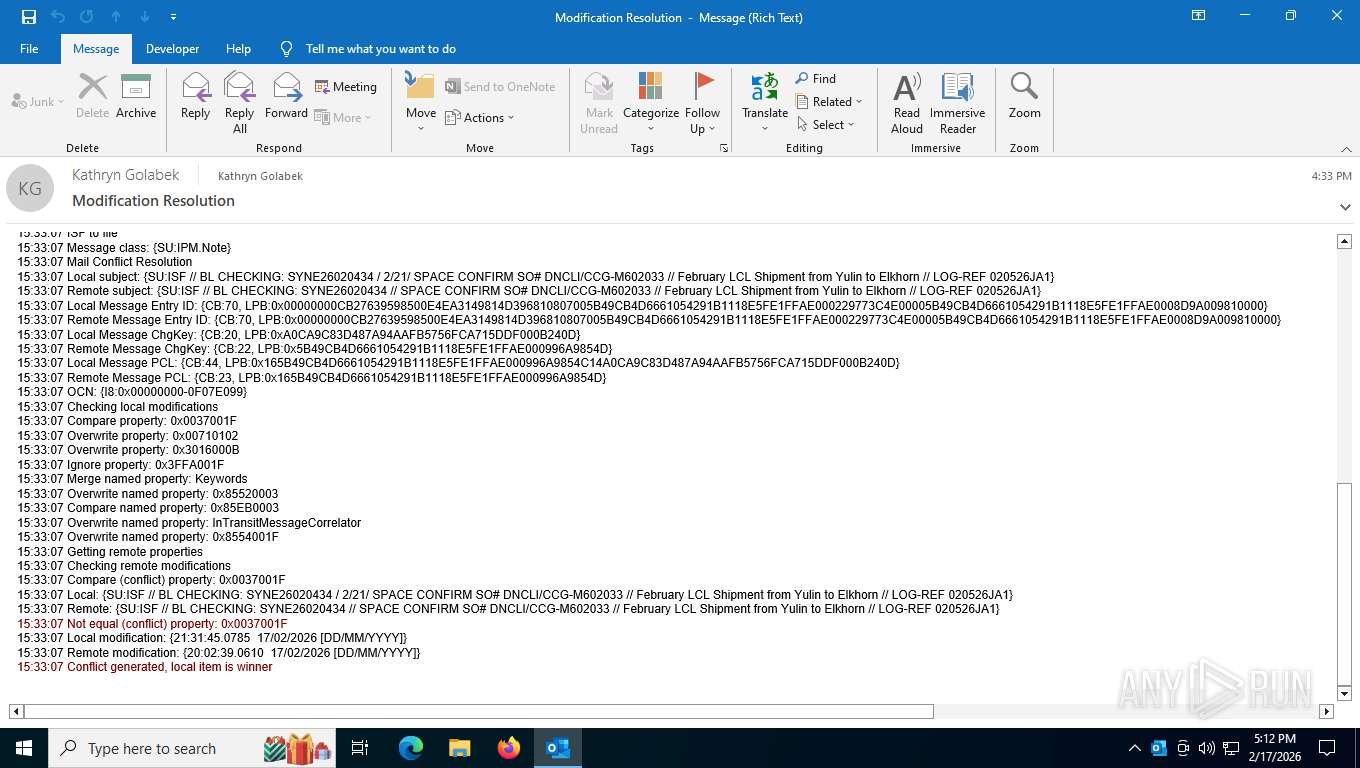Click the Zoom magnifier button
The image size is (1360, 768).
tap(1024, 97)
